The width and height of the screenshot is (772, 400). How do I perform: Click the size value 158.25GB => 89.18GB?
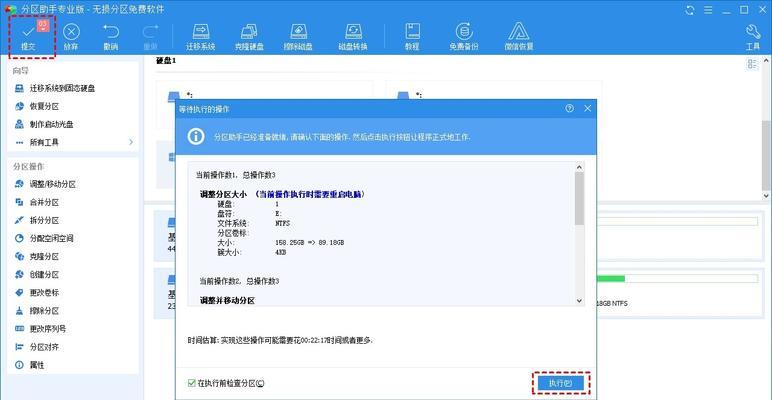[310, 243]
